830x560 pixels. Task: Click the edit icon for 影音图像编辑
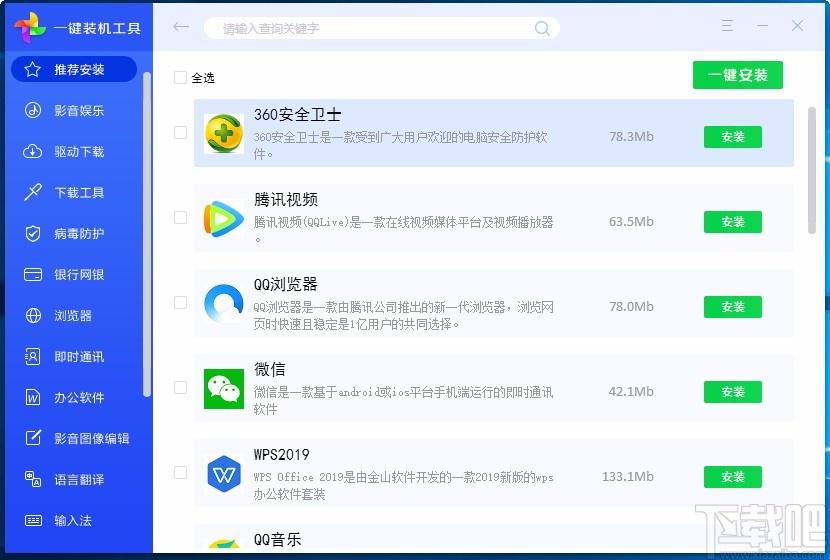pyautogui.click(x=33, y=438)
